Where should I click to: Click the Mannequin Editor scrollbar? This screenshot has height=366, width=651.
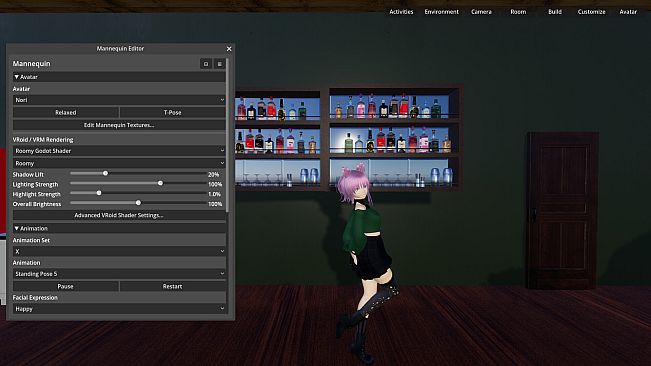[x=228, y=135]
